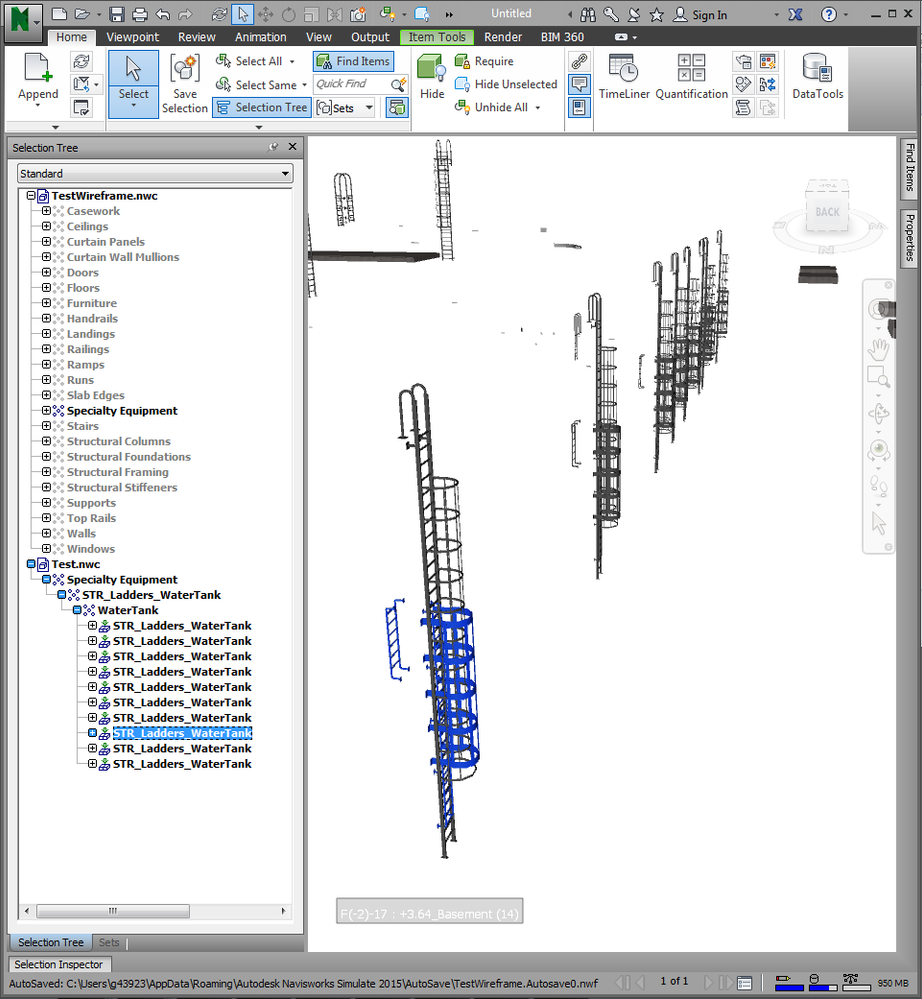Viewport: 922px width, 999px height.
Task: Expand the Structural Framing node
Action: (47, 472)
